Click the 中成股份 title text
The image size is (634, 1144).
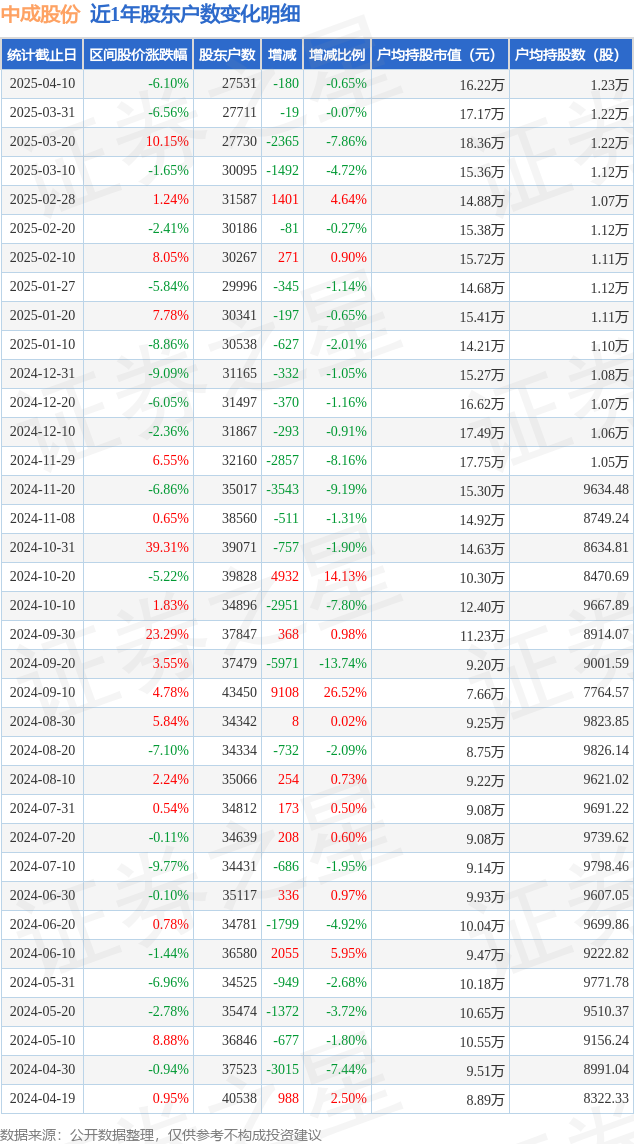[x=41, y=14]
